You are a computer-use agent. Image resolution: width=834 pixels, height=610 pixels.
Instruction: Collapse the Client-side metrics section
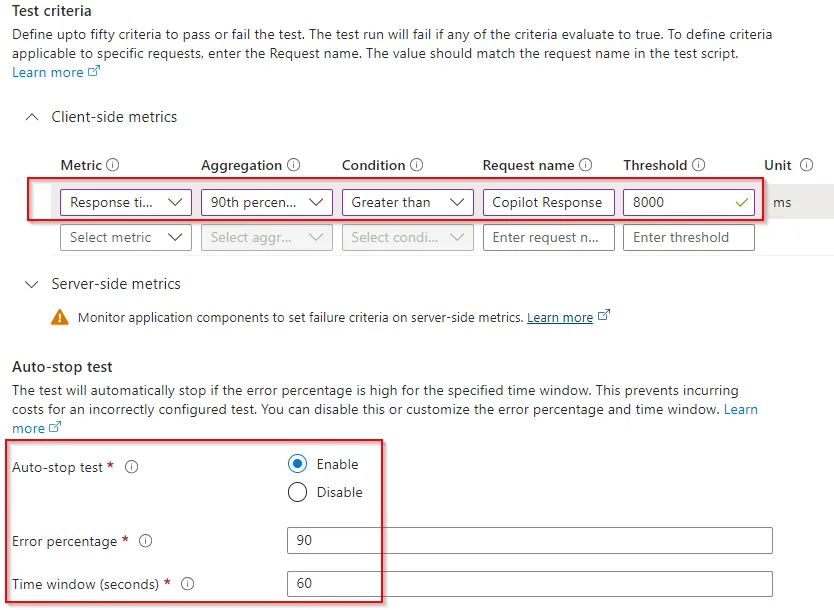coord(32,117)
